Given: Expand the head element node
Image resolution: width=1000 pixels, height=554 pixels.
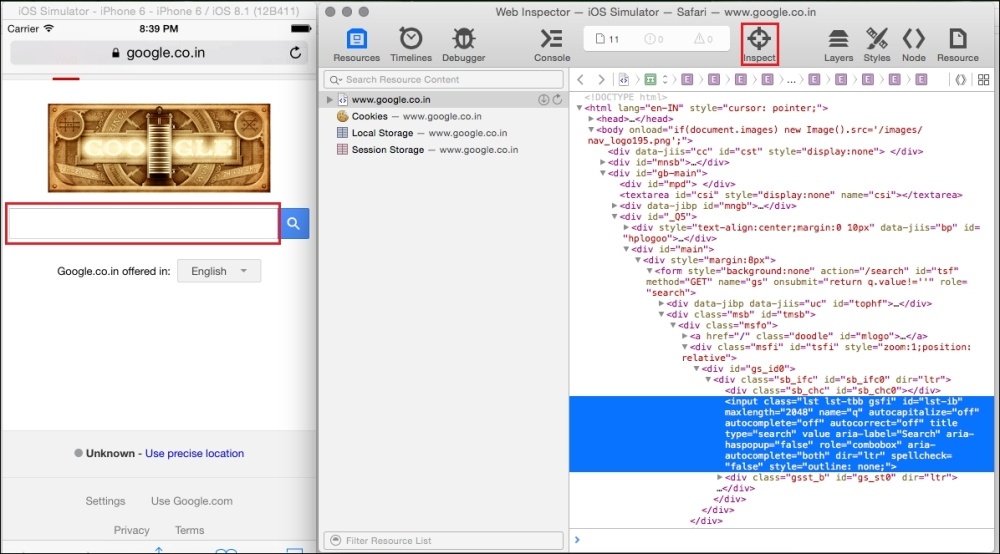Looking at the screenshot, I should (591, 119).
